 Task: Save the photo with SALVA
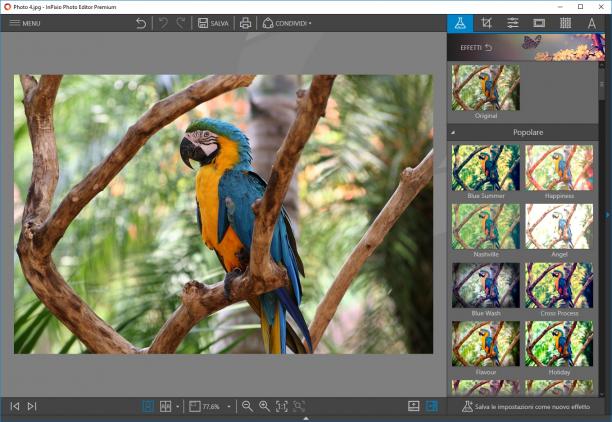point(213,23)
